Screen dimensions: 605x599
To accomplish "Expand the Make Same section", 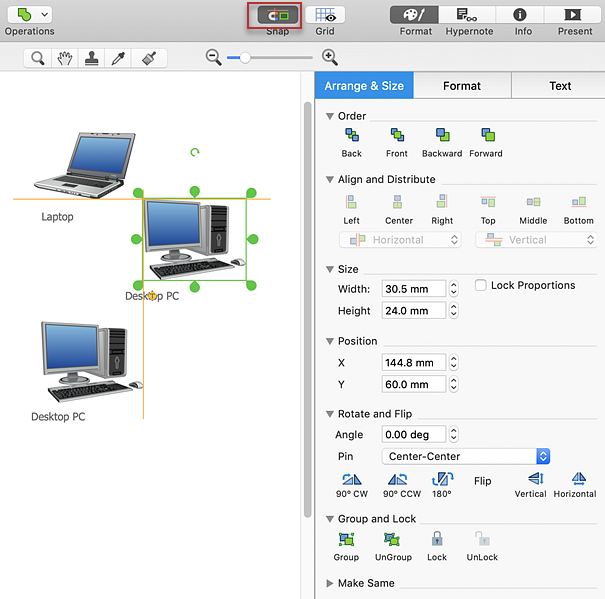I will 332,583.
